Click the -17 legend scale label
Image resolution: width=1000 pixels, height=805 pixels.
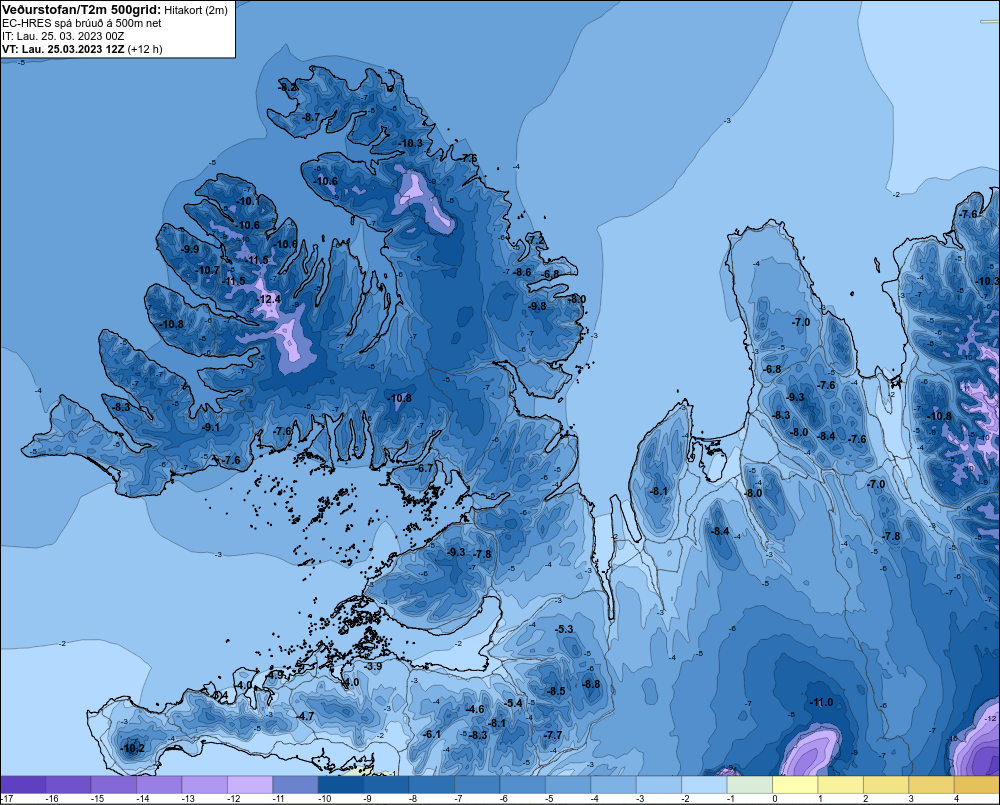pos(7,799)
